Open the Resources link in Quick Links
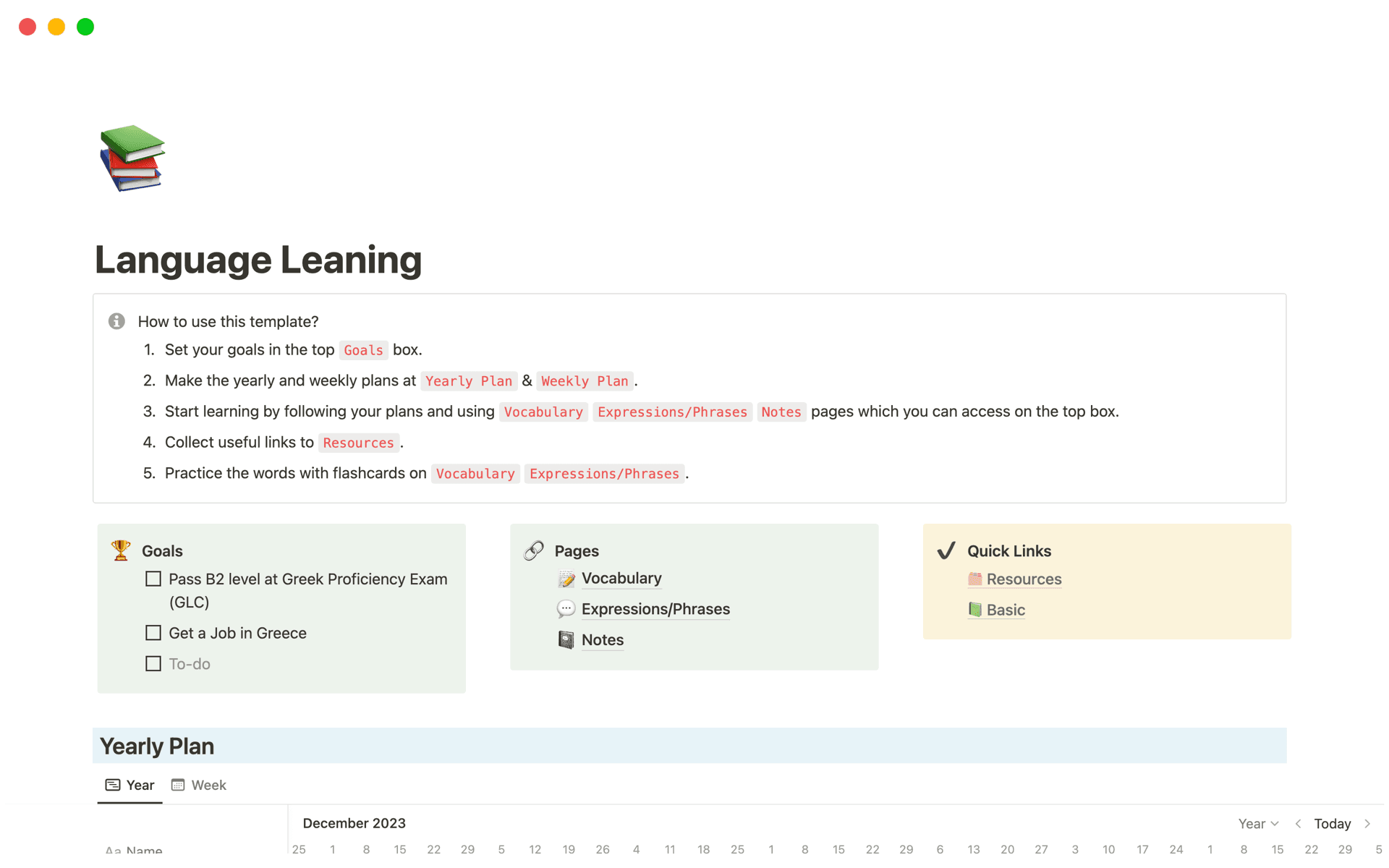Viewport: 1389px width, 868px height. [x=1024, y=579]
